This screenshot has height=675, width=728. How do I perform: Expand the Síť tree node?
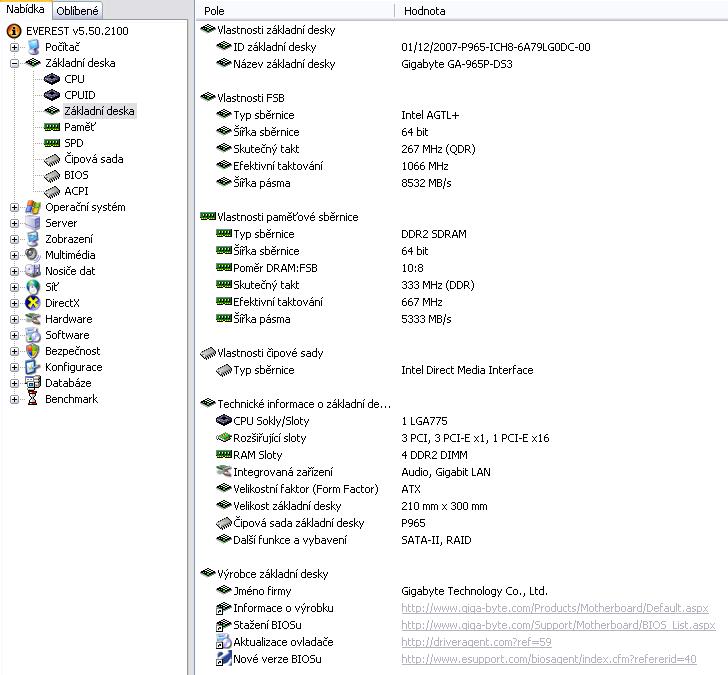click(x=14, y=287)
